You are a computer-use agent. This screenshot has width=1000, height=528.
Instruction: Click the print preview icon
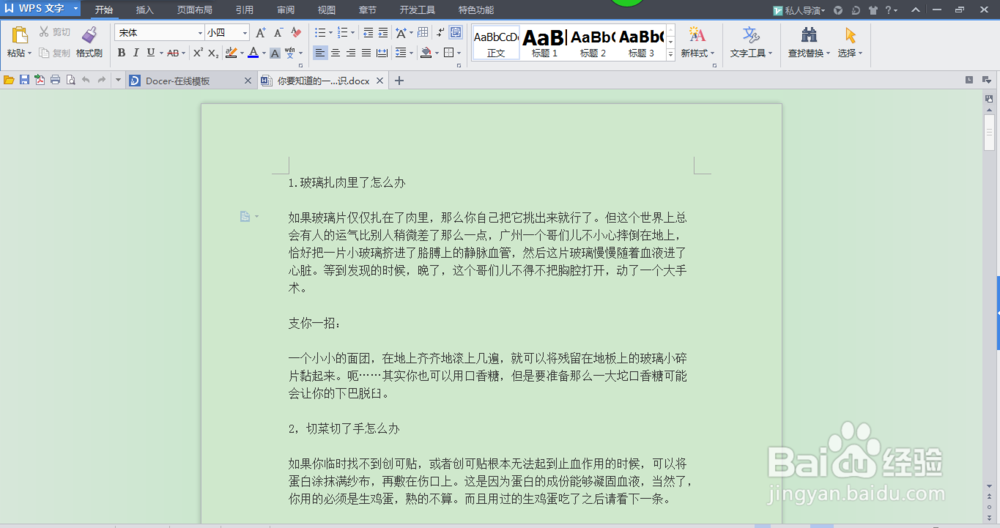click(70, 80)
